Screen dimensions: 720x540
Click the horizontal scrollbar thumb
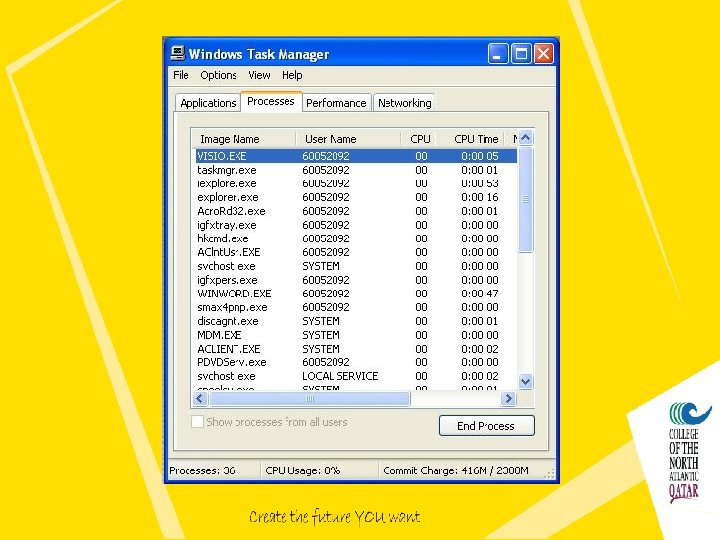[x=309, y=399]
